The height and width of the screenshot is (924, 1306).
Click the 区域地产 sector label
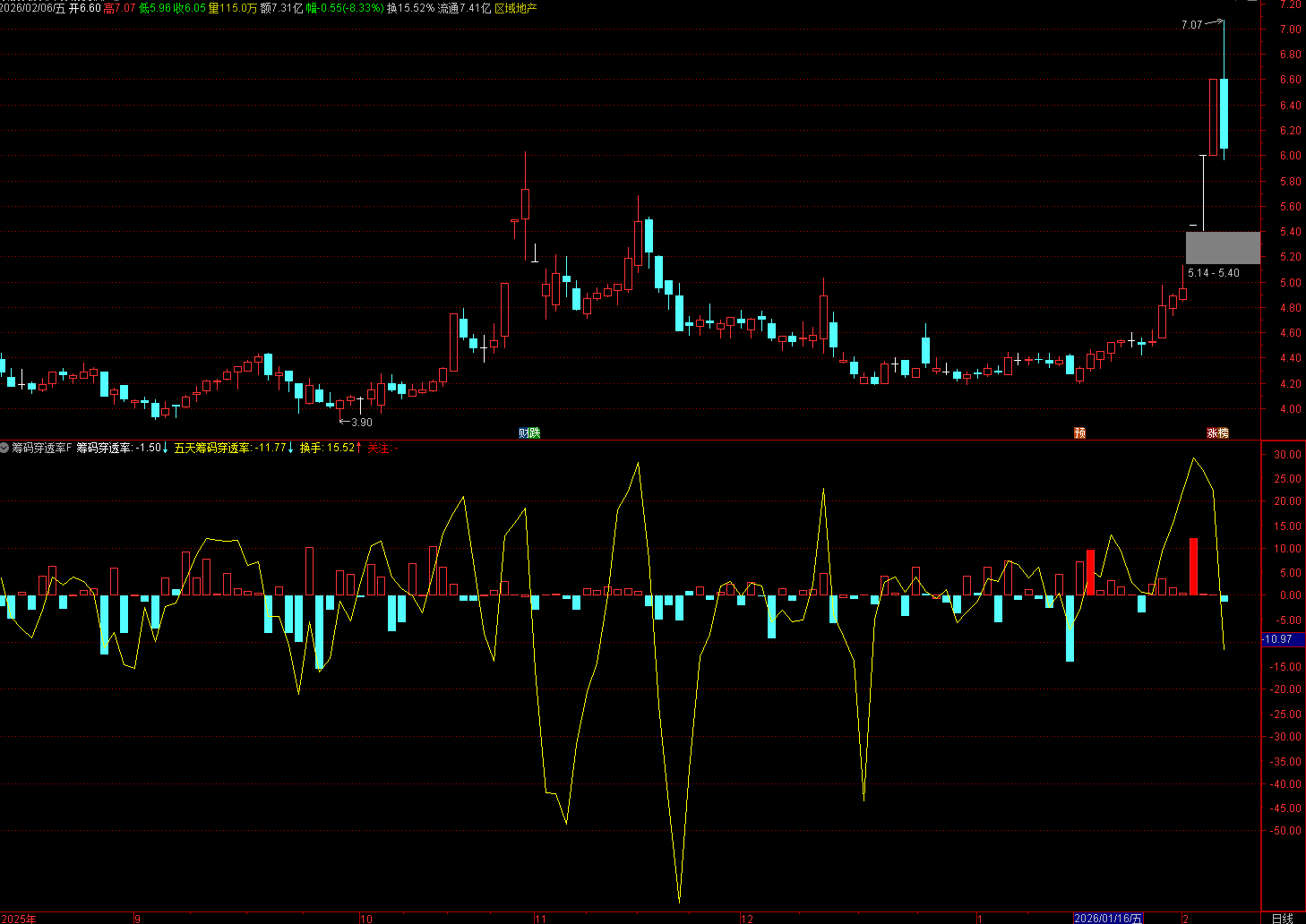(516, 8)
